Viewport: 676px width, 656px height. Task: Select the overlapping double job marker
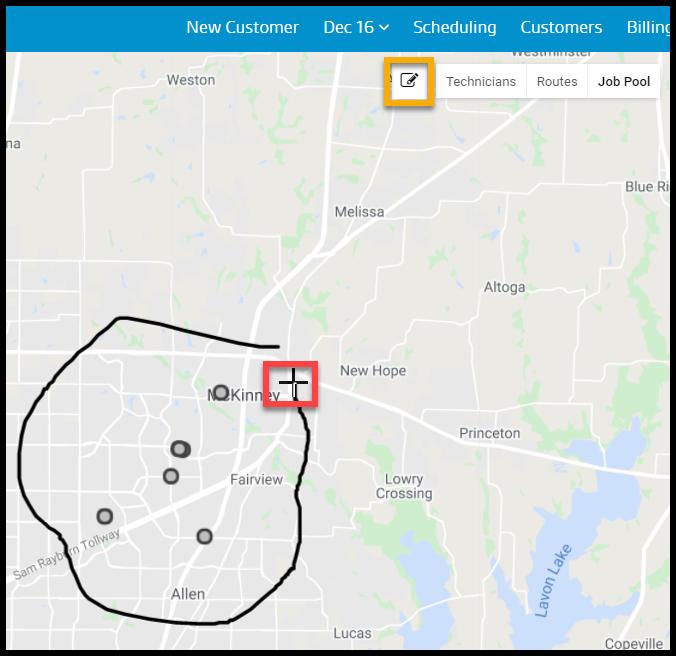click(x=181, y=449)
